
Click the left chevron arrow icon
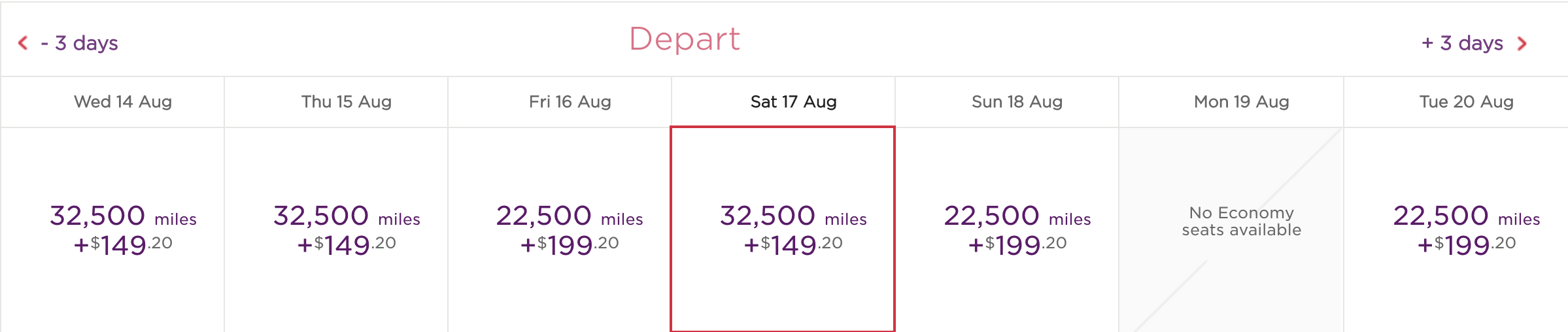pos(23,43)
